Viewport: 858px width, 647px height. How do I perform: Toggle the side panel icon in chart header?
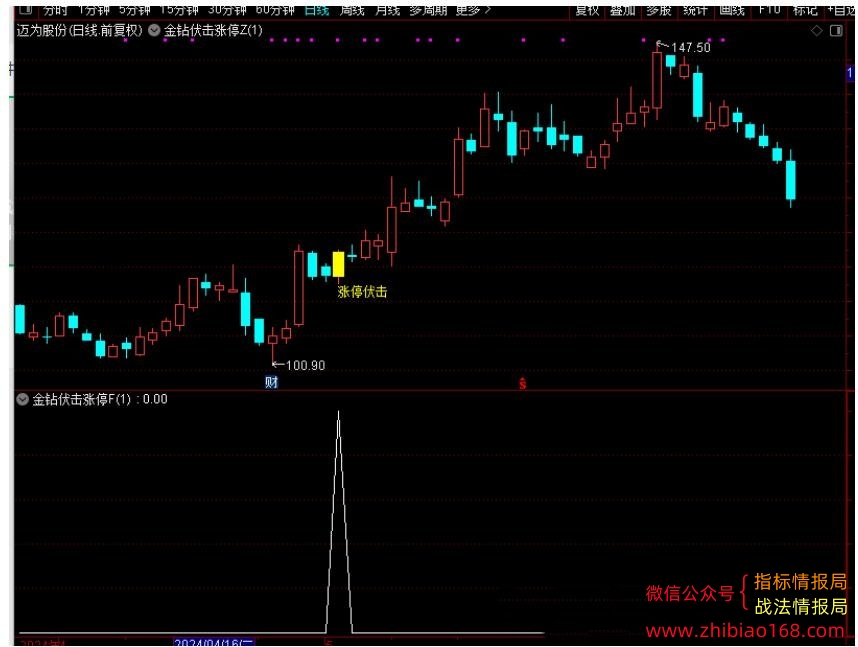click(x=836, y=31)
